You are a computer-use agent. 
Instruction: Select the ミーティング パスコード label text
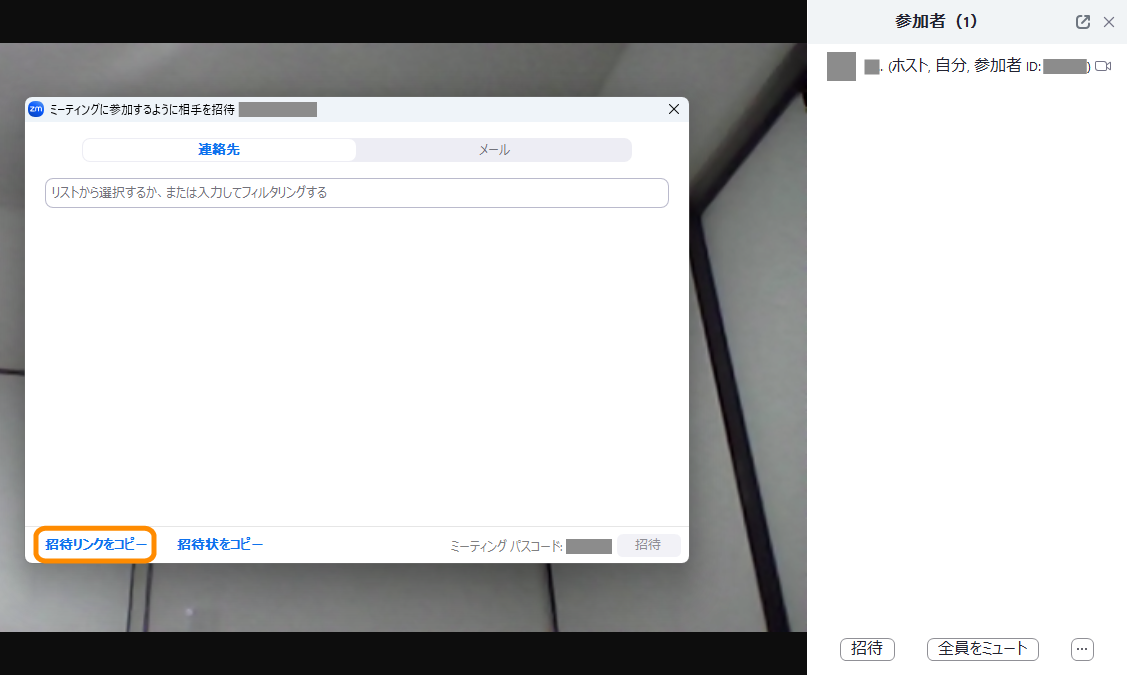pyautogui.click(x=506, y=546)
